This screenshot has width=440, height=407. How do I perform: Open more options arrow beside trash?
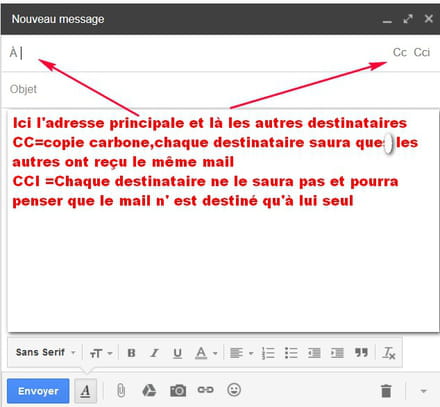click(x=423, y=391)
